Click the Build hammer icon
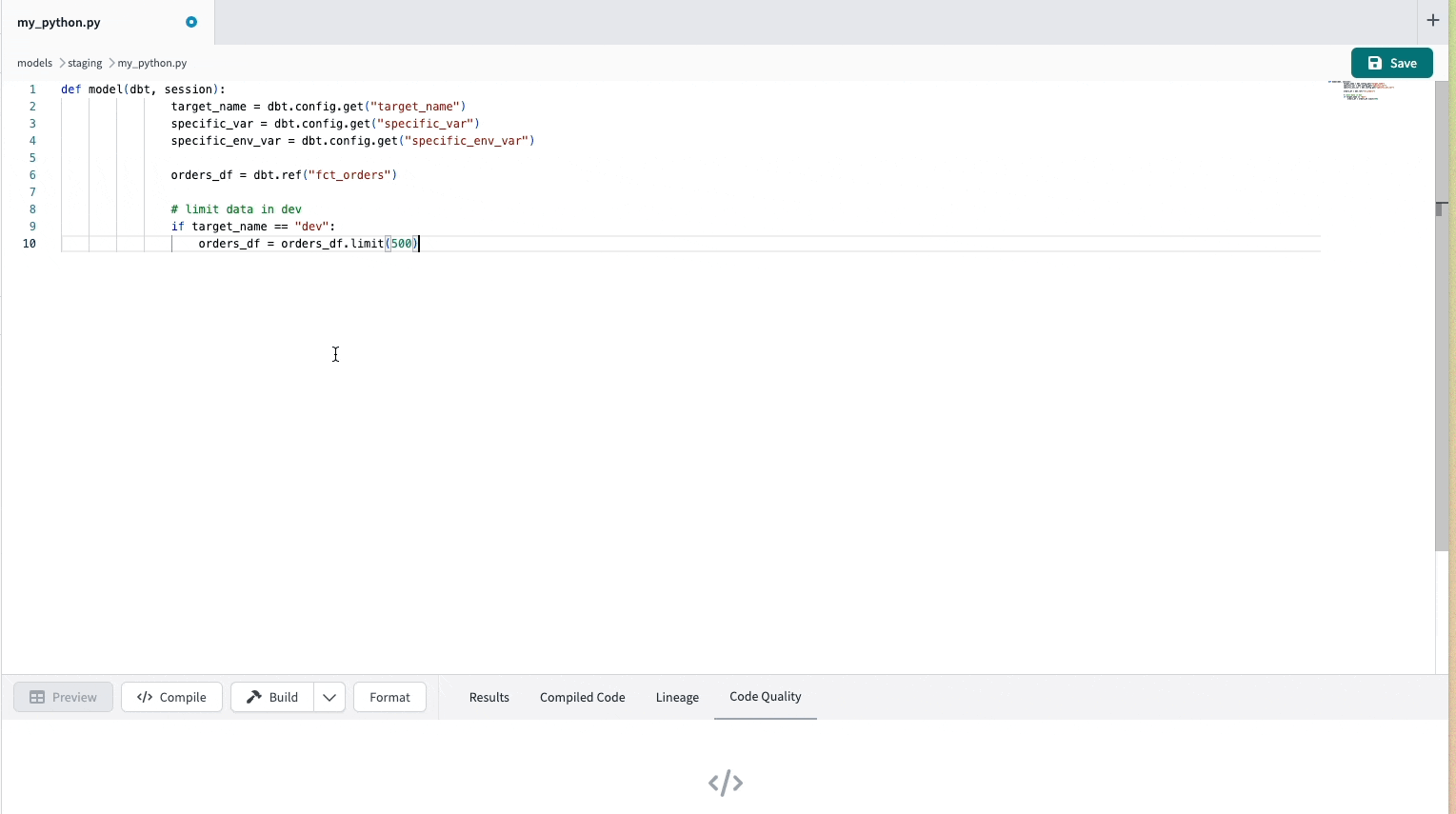The width and height of the screenshot is (1456, 814). 253,697
